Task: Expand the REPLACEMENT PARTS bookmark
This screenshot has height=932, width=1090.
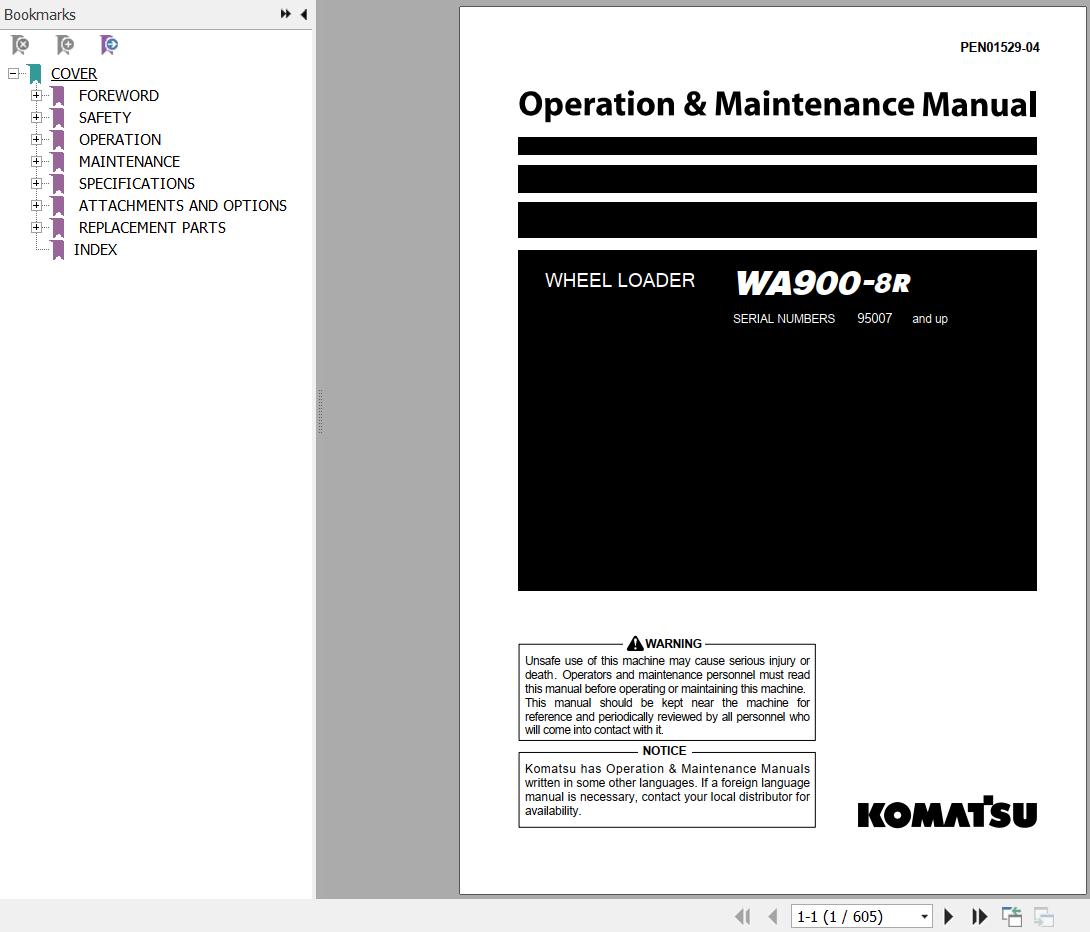Action: click(x=36, y=227)
